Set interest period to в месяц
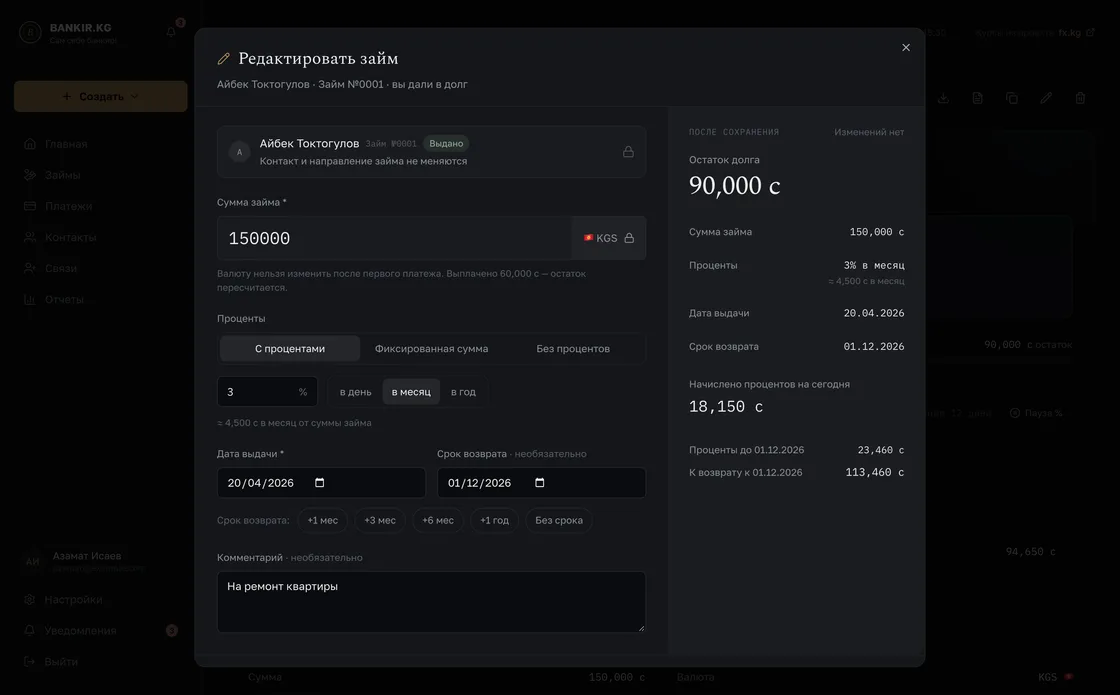The image size is (1120, 695). [411, 391]
